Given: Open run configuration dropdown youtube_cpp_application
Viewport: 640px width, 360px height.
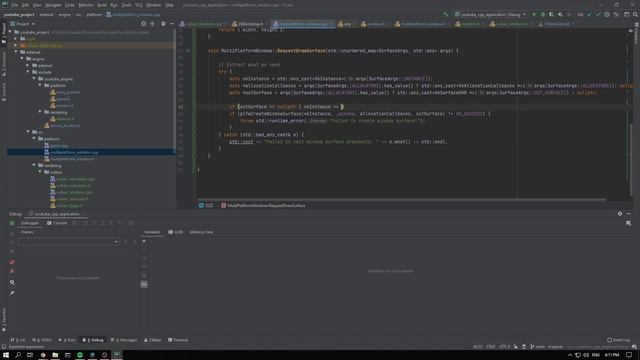Looking at the screenshot, I should tap(491, 14).
